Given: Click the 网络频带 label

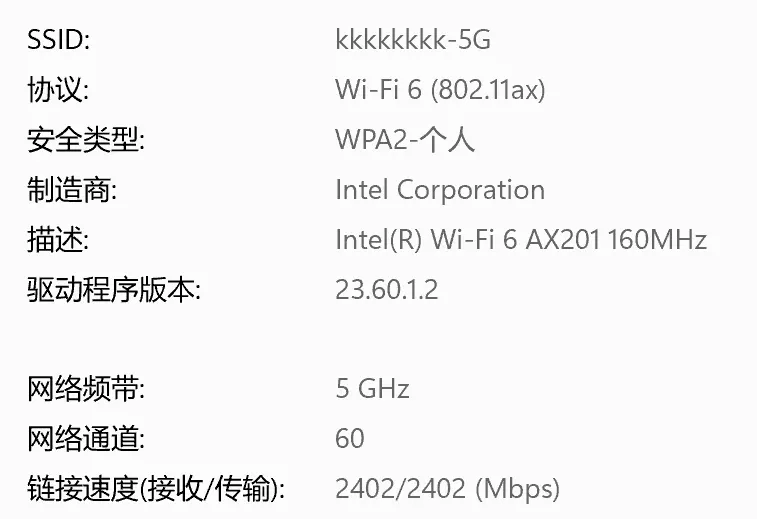Looking at the screenshot, I should click(86, 388).
